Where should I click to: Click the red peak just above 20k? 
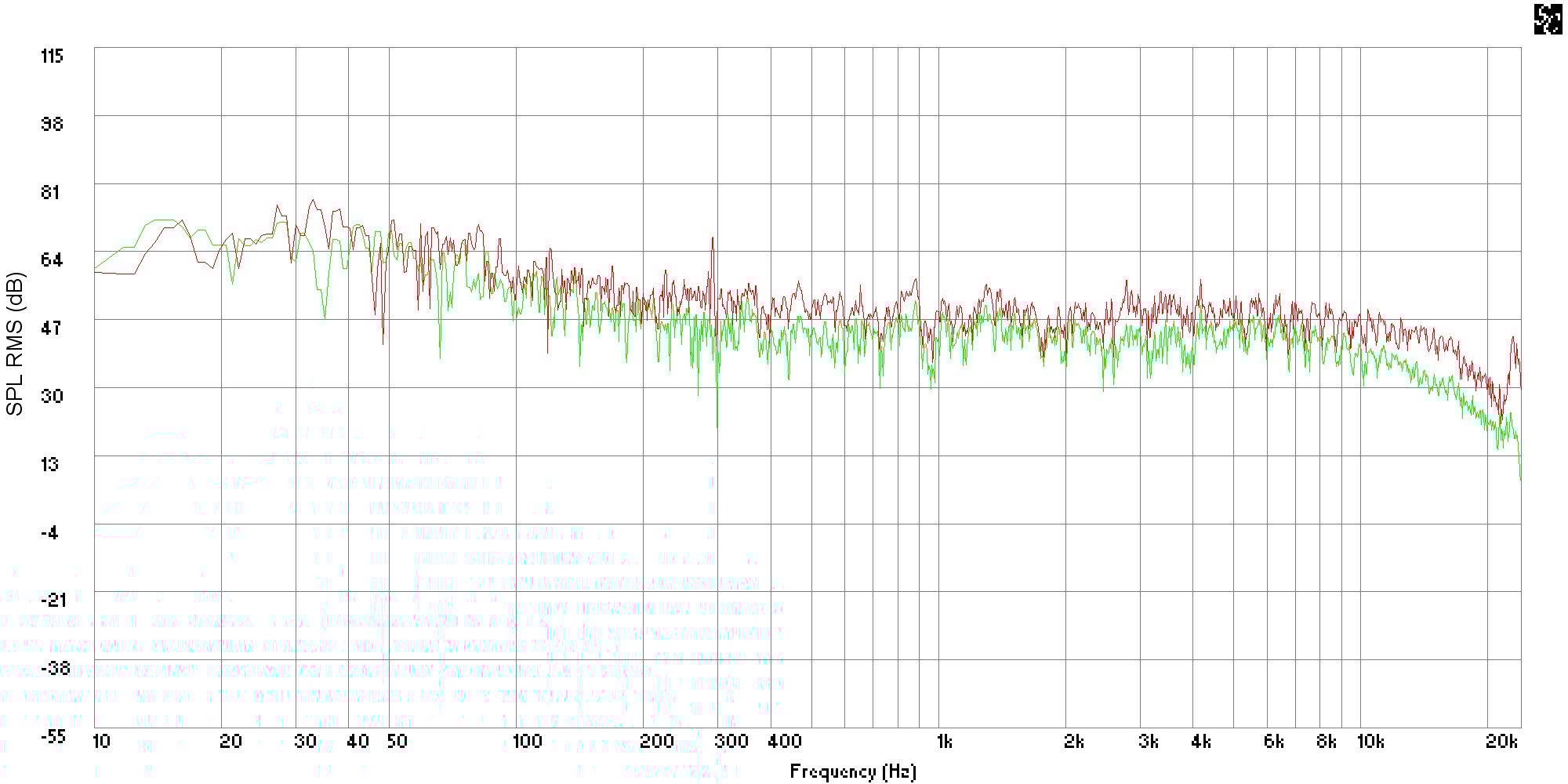click(1513, 339)
